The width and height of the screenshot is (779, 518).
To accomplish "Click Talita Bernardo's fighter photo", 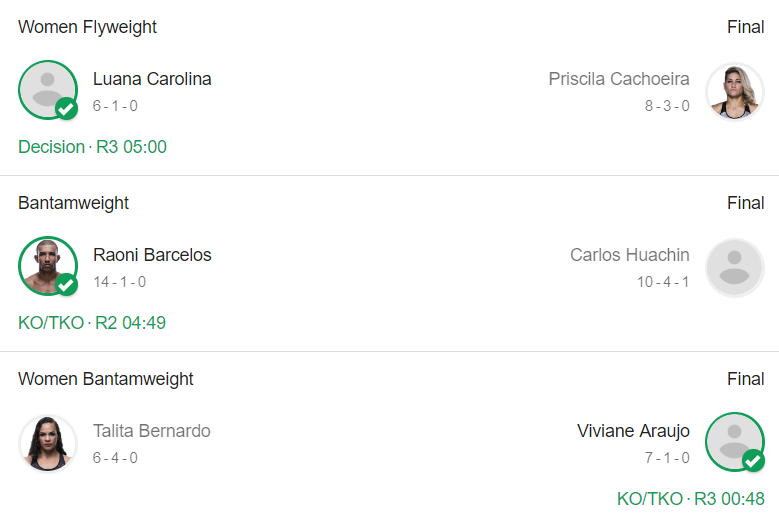I will tap(47, 442).
